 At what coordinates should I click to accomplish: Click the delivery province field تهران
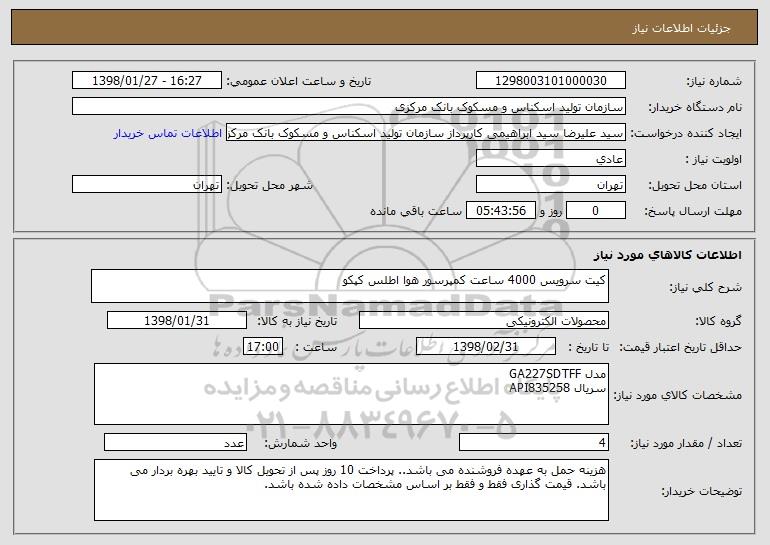[x=550, y=185]
